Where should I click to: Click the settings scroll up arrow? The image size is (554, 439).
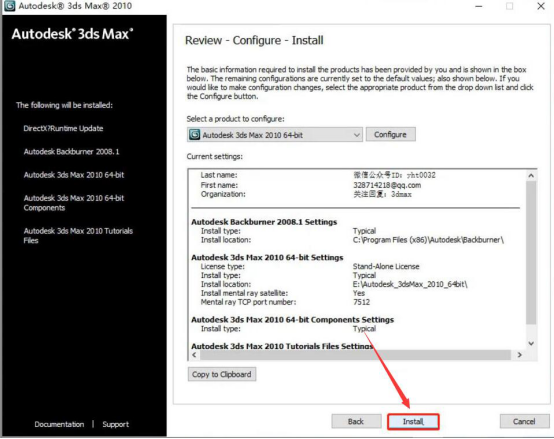click(531, 176)
